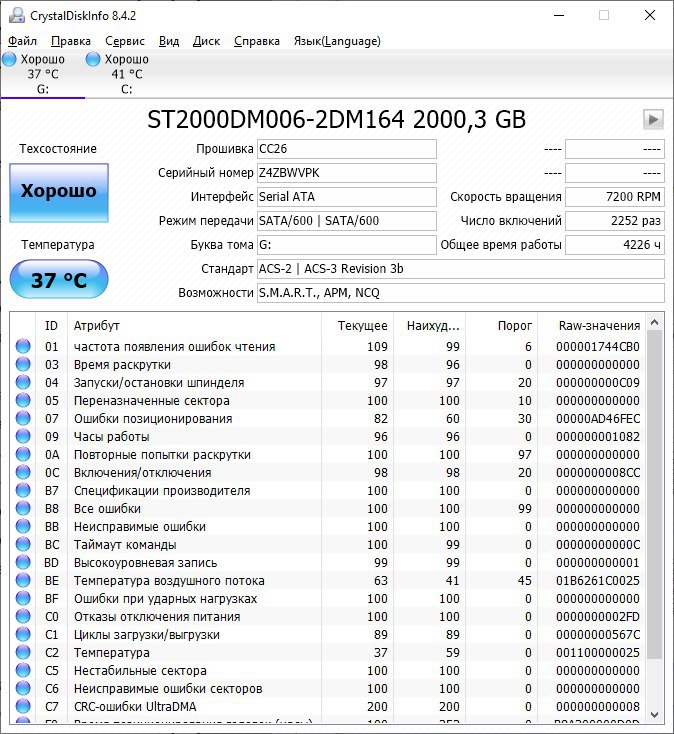Click the 37 °C temperature button

59,279
